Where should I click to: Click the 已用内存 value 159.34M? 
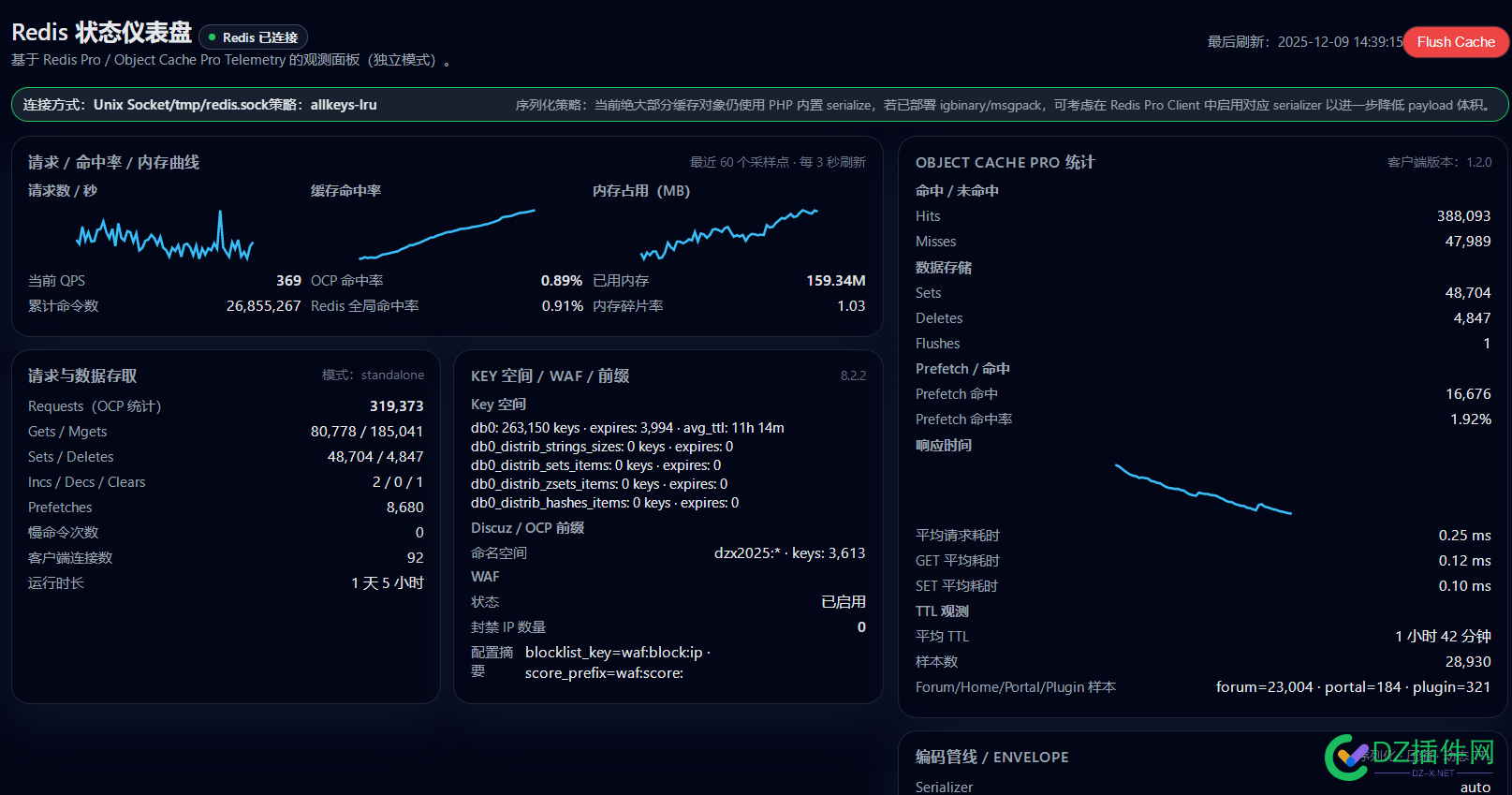[836, 281]
